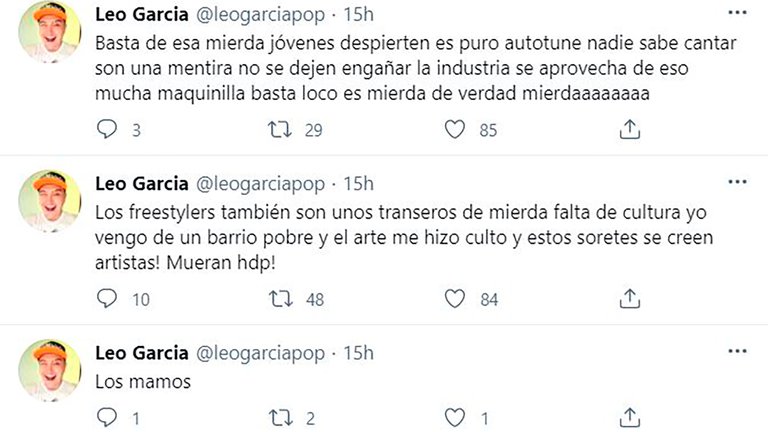Viewport: 768px width, 432px height.
Task: Click Leo Garcia's name on the freestylers tweet
Action: pos(138,183)
